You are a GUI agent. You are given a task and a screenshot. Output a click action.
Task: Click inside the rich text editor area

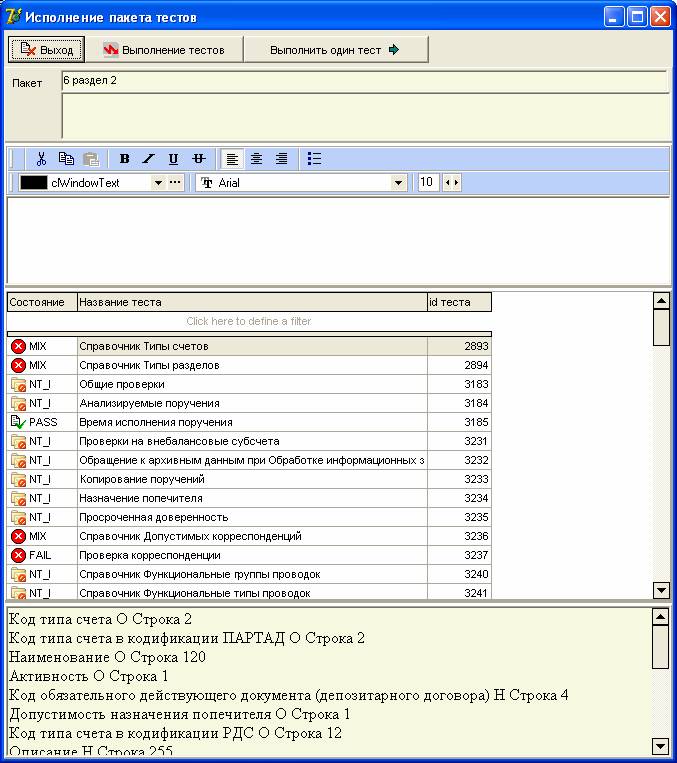click(x=338, y=240)
